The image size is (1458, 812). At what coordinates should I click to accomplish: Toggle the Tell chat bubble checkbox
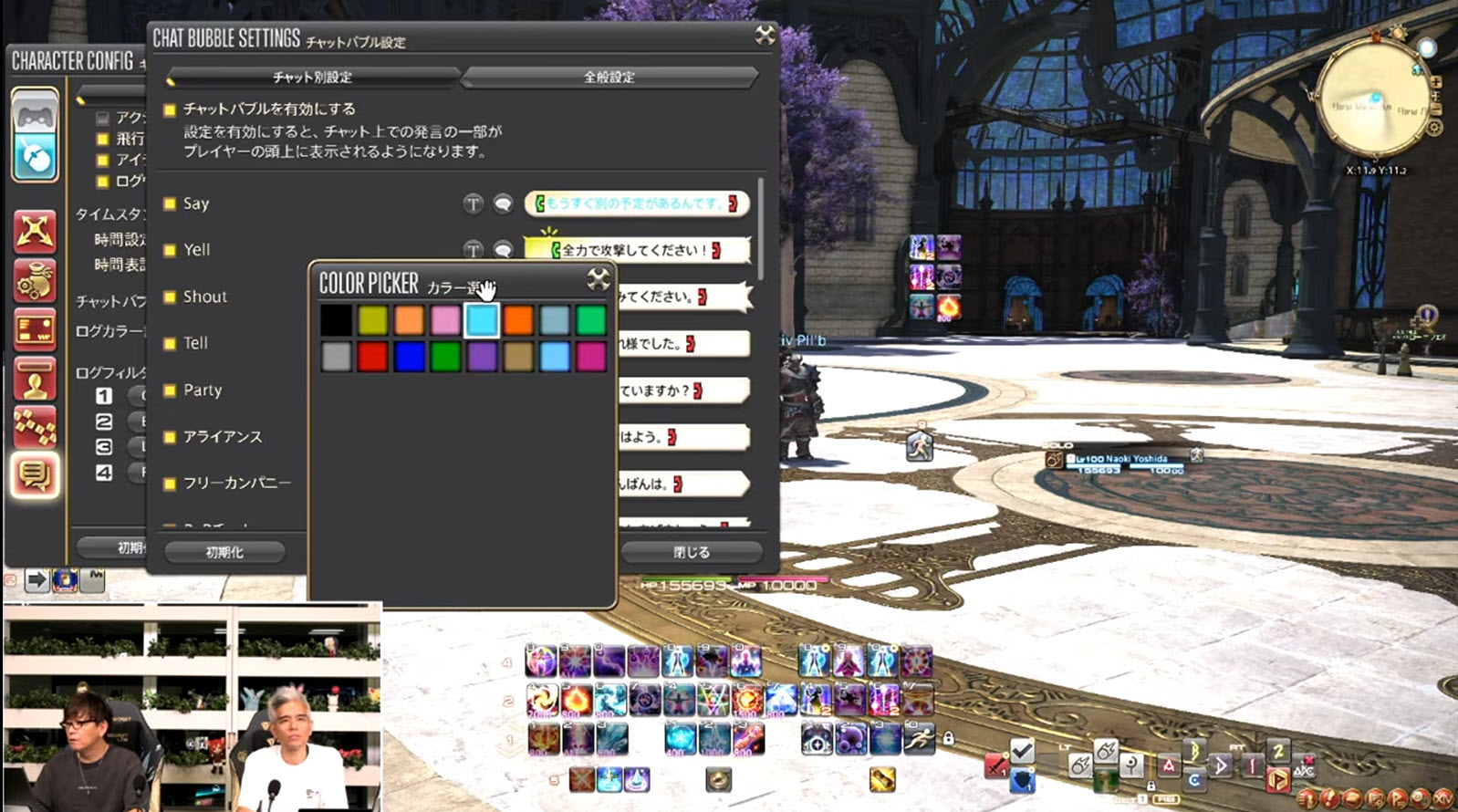click(170, 344)
